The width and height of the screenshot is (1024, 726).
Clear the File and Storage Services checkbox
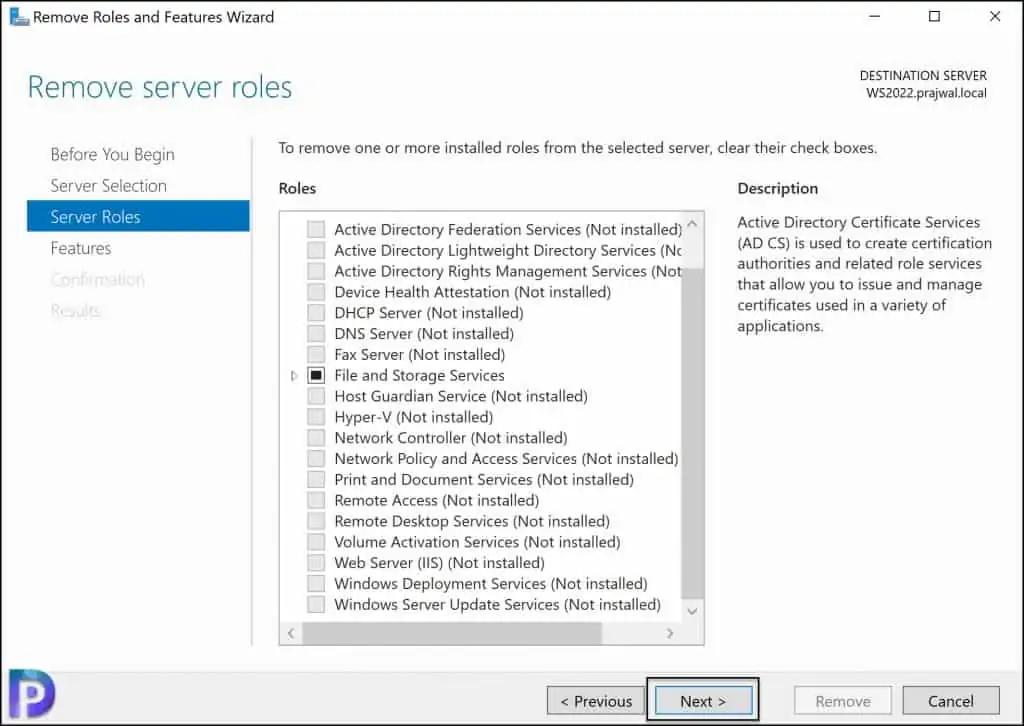click(316, 375)
